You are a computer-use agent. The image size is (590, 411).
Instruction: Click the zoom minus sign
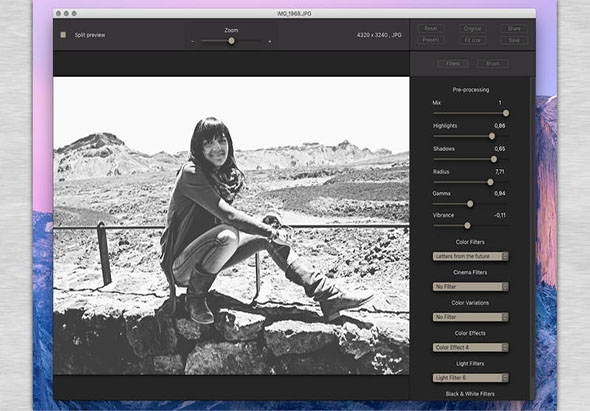pyautogui.click(x=193, y=41)
